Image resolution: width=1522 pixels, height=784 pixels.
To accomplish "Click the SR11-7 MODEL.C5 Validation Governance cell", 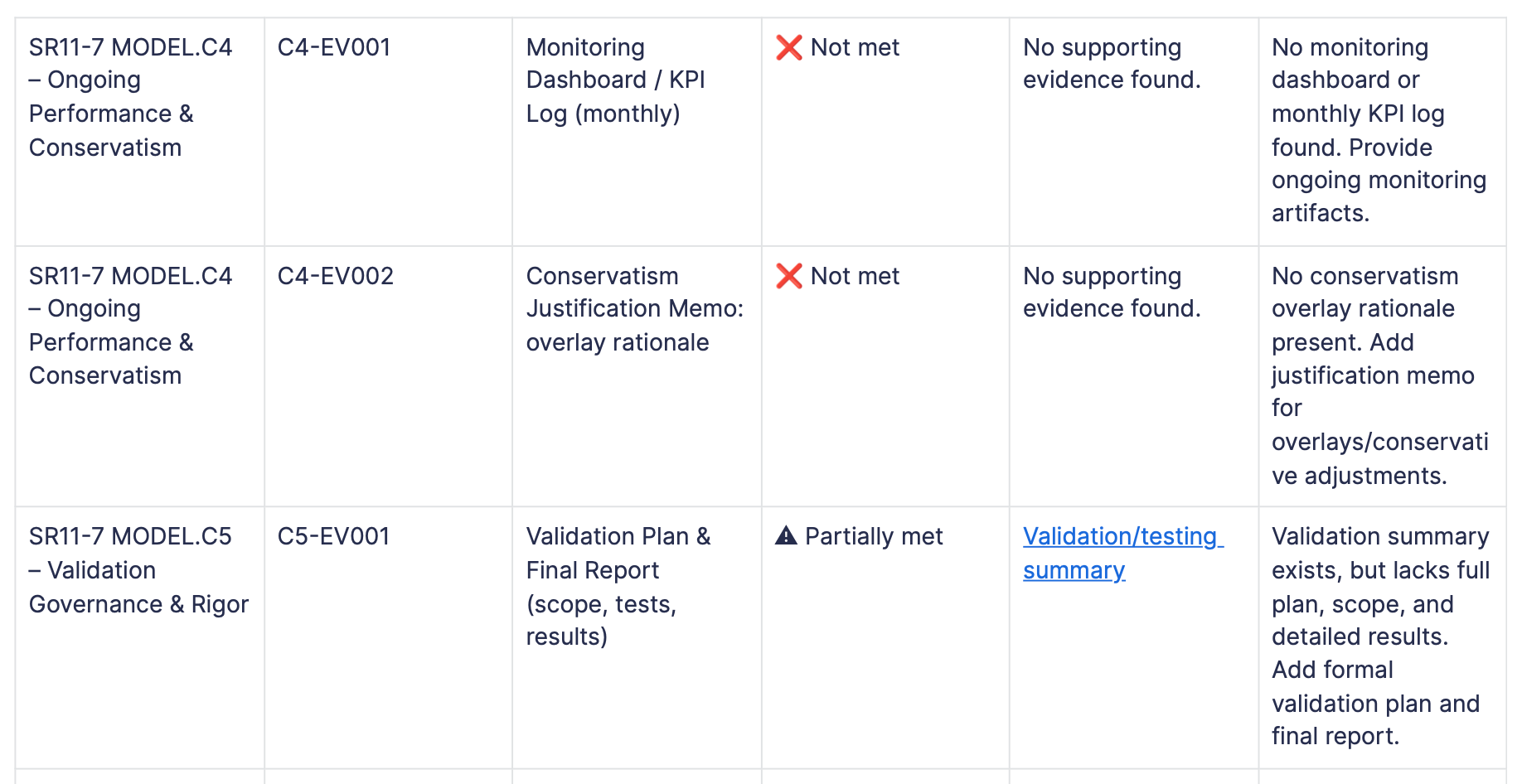I will point(138,570).
